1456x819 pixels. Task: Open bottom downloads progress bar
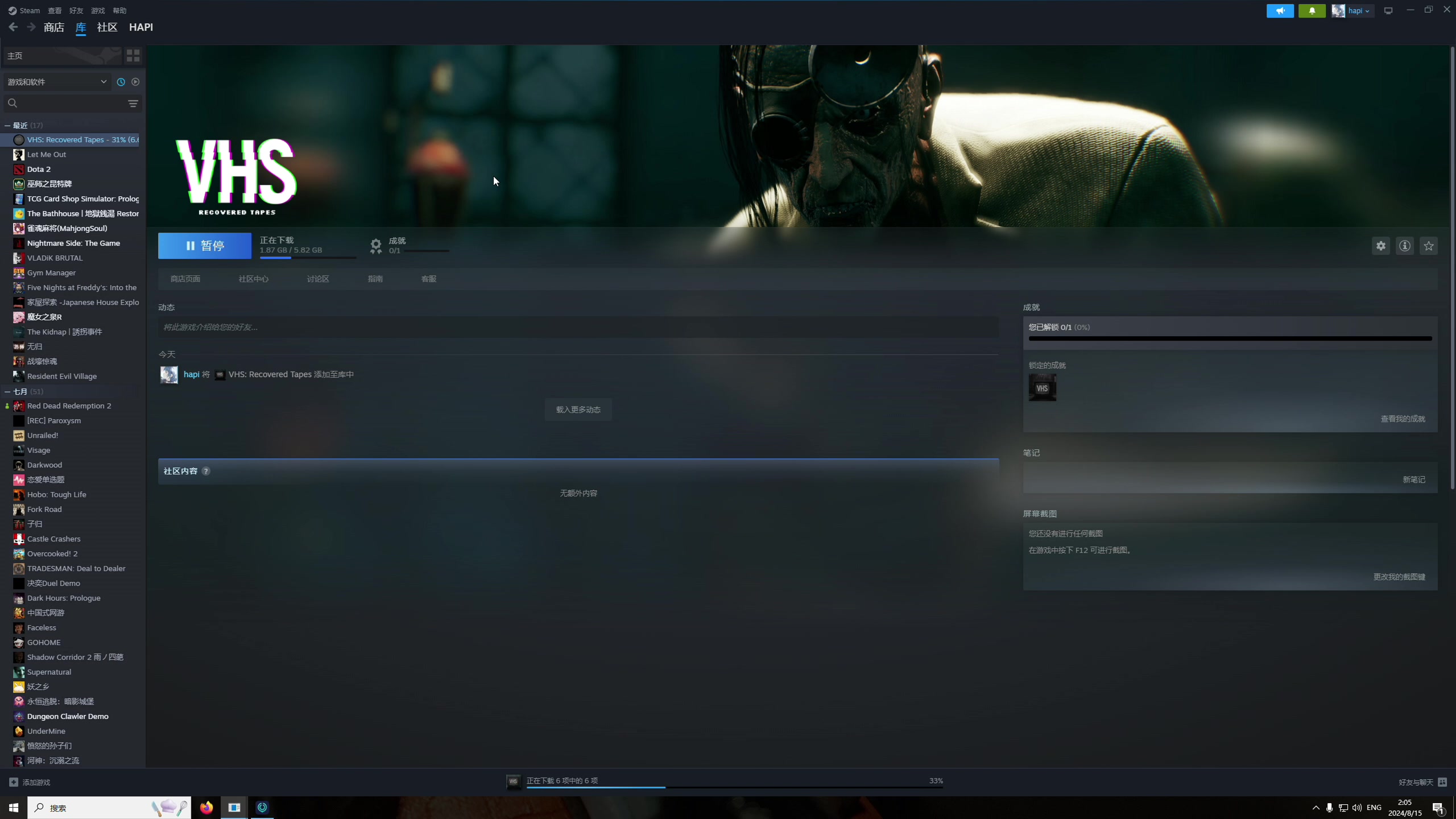click(x=735, y=787)
